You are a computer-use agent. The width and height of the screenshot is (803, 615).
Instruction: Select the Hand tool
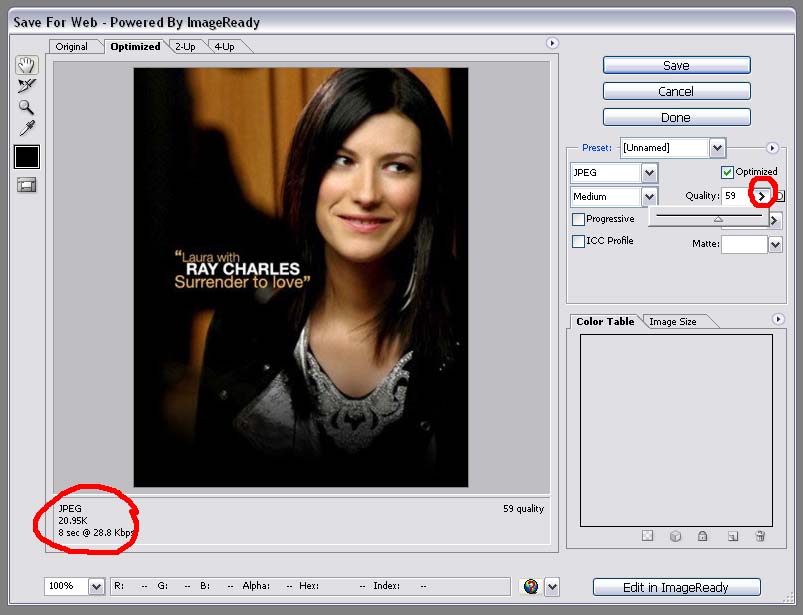[x=26, y=65]
